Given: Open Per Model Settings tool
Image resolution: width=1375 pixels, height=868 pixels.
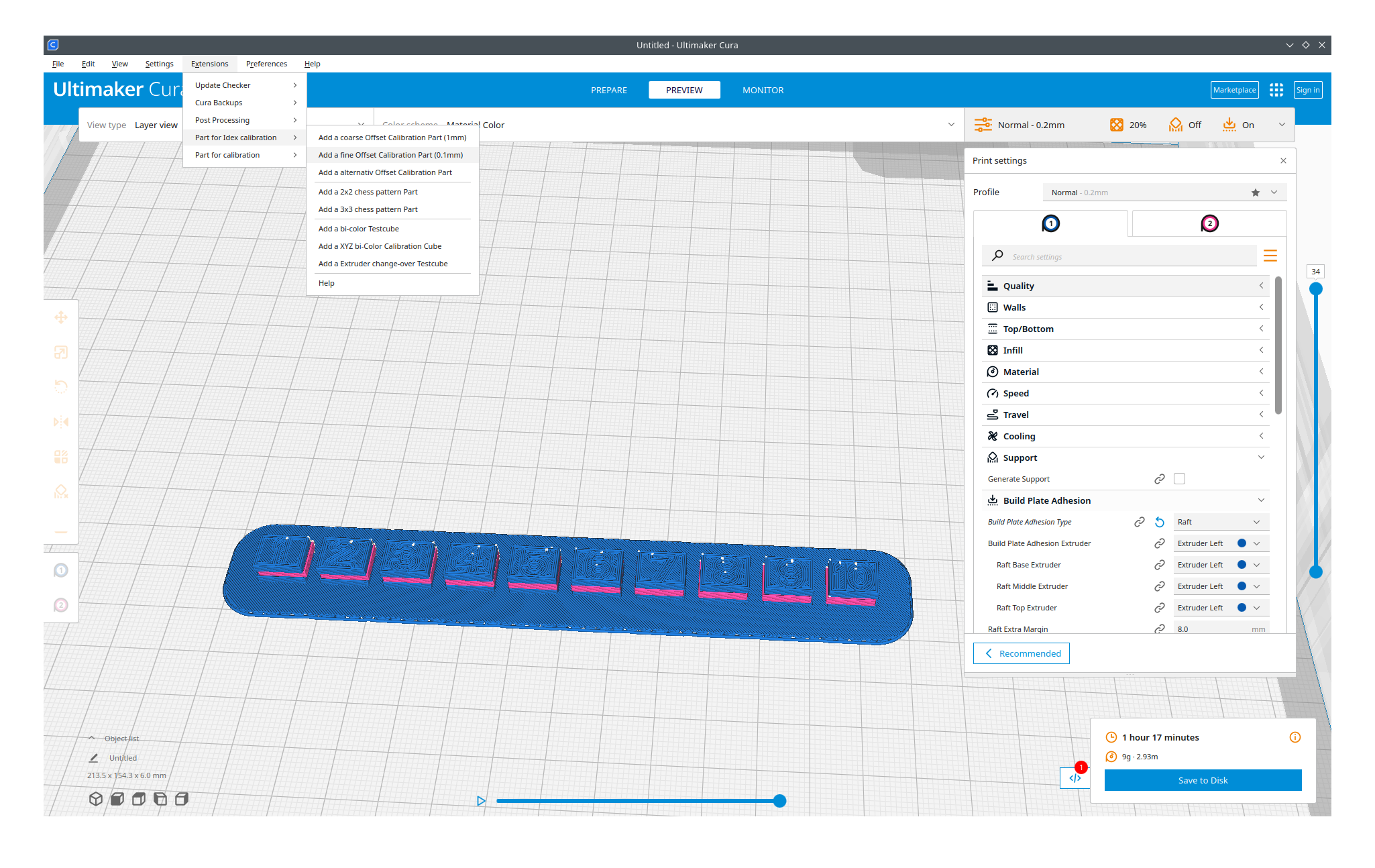Looking at the screenshot, I should click(x=61, y=457).
